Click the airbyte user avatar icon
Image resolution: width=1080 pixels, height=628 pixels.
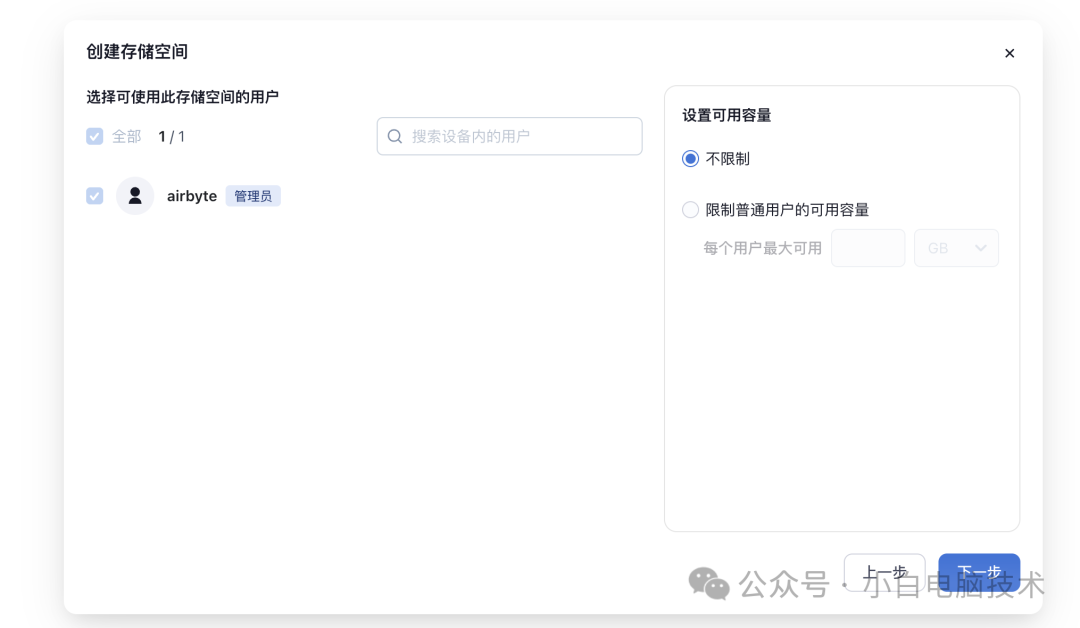click(134, 195)
